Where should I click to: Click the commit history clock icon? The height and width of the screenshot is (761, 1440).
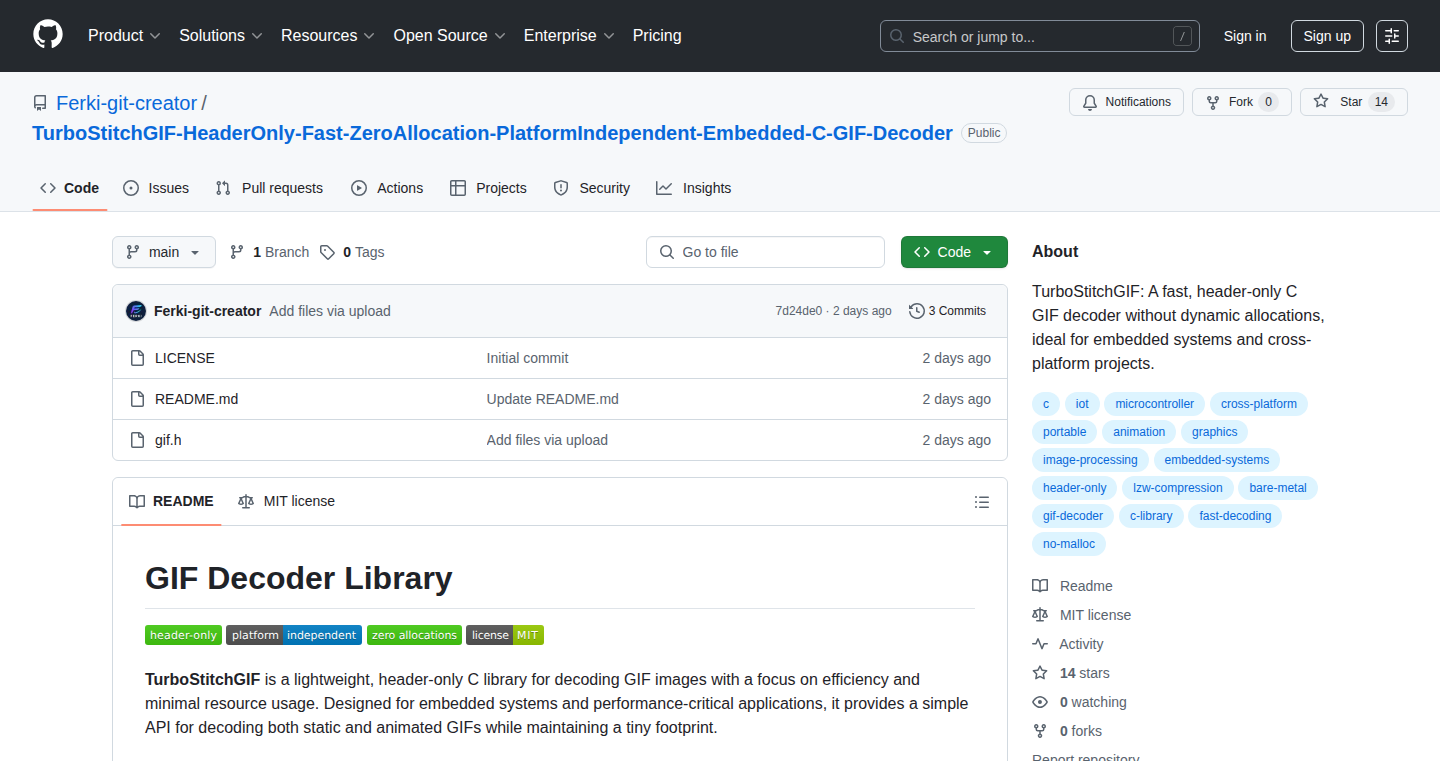[916, 311]
